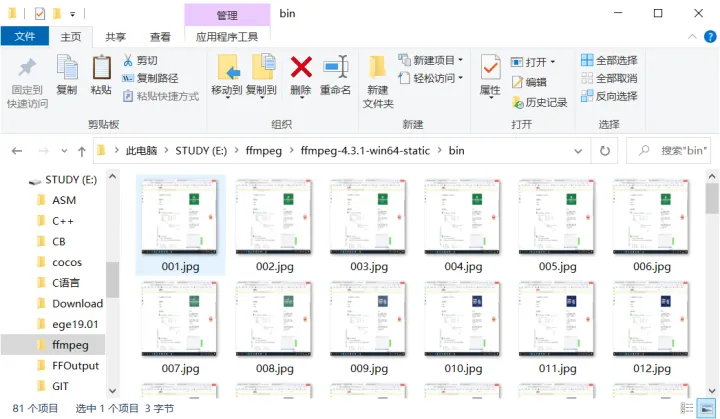Select the 002.jpg file
The height and width of the screenshot is (419, 720).
(x=274, y=225)
